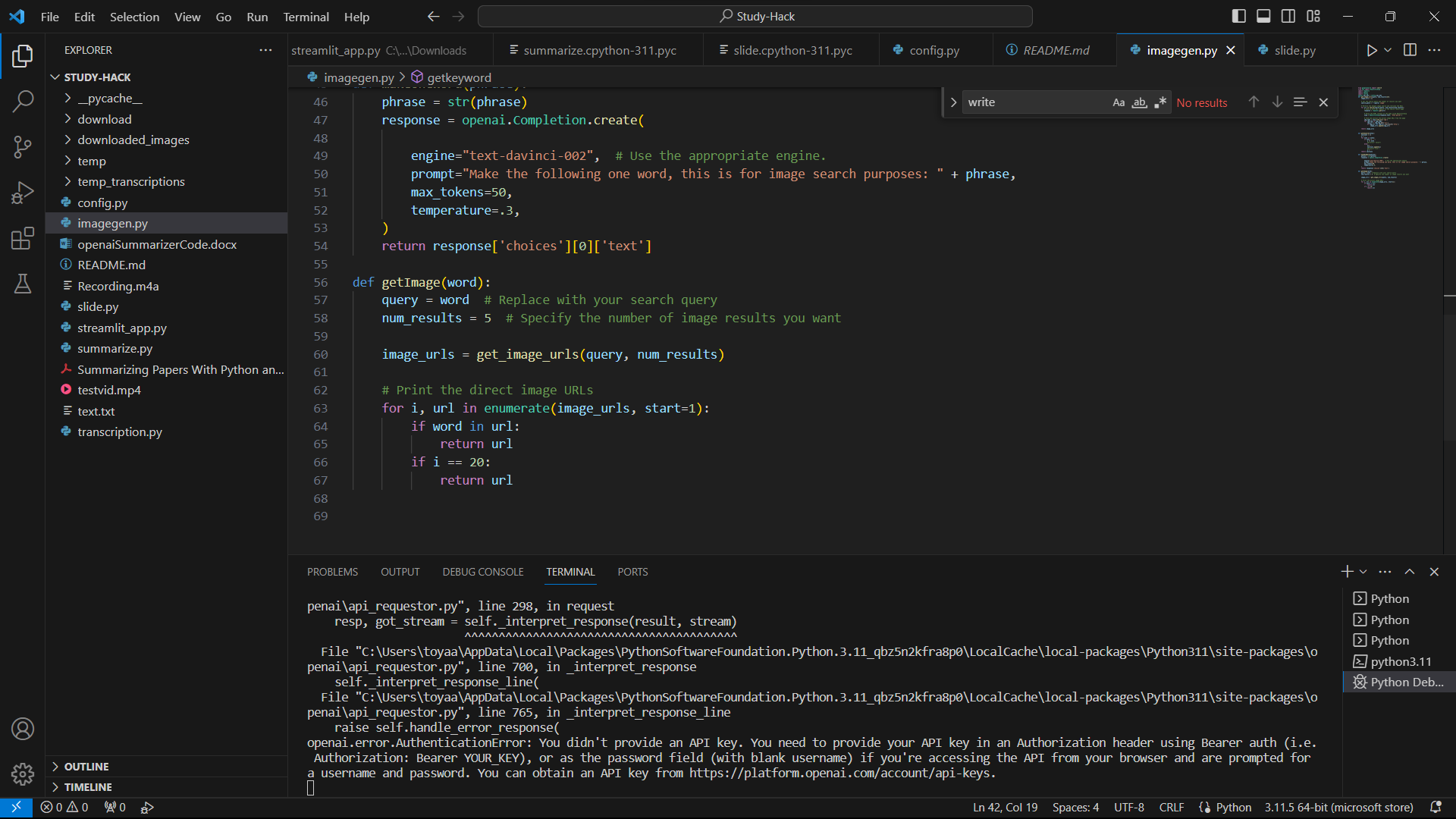Split the editor to the right
Image resolution: width=1456 pixels, height=819 pixels.
pyautogui.click(x=1410, y=50)
